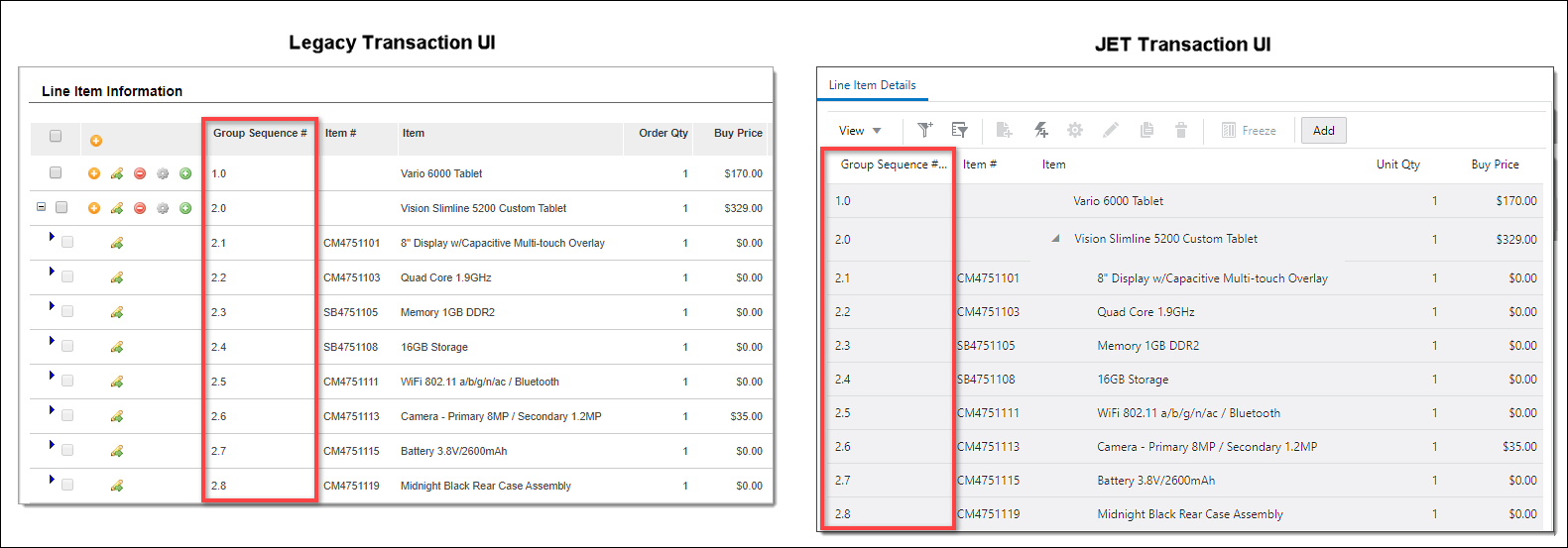Click the edit pencil icon on the Legacy Vision Slimline 5200 row
Image resolution: width=1568 pixels, height=548 pixels.
(x=117, y=208)
